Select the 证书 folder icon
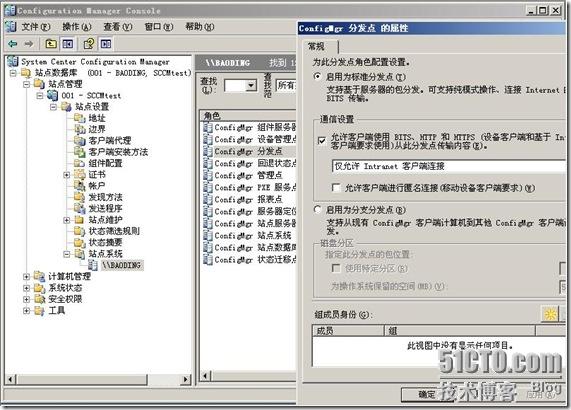This screenshot has width=571, height=410. click(79, 174)
